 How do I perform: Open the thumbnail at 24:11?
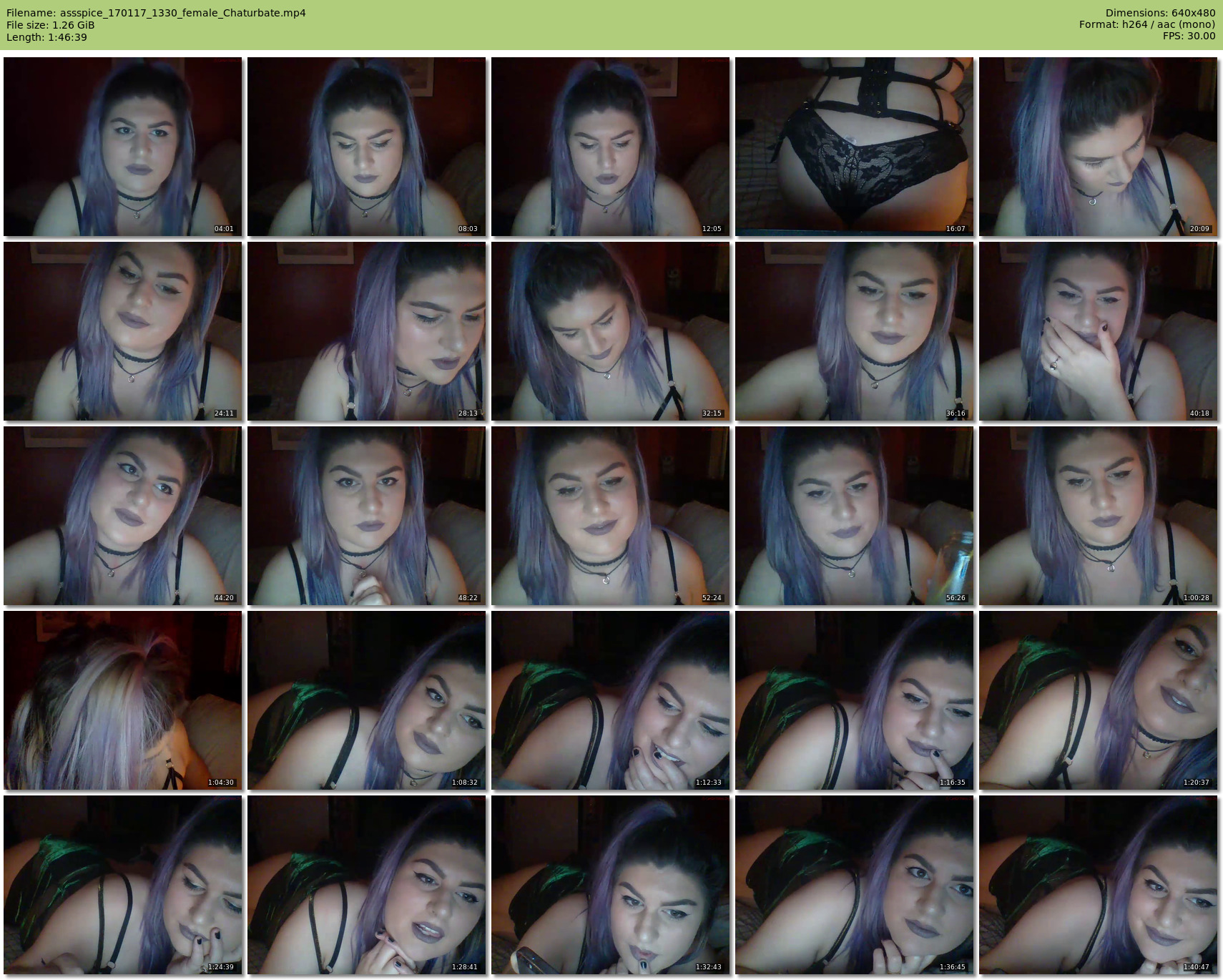[123, 331]
